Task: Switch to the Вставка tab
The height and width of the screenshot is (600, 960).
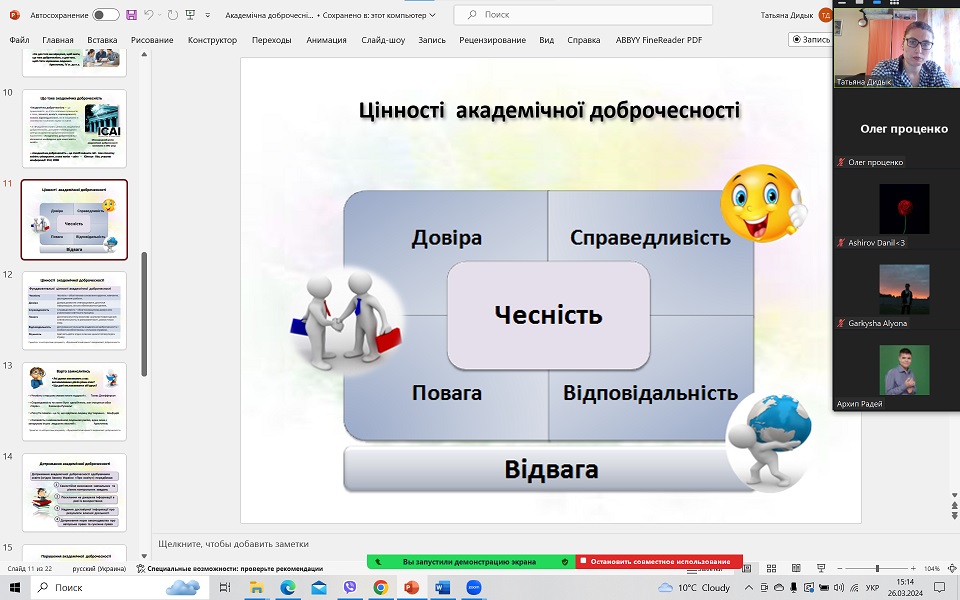Action: click(102, 40)
